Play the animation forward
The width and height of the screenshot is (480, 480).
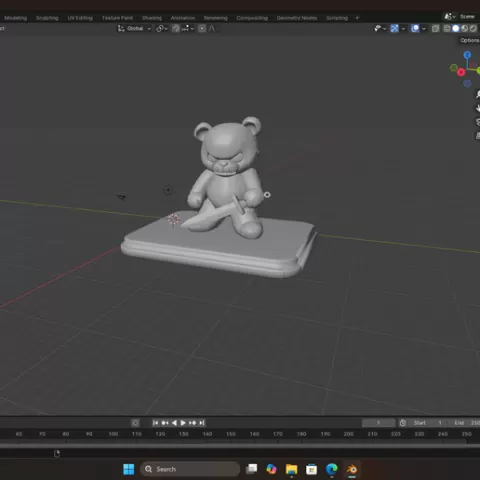click(183, 423)
